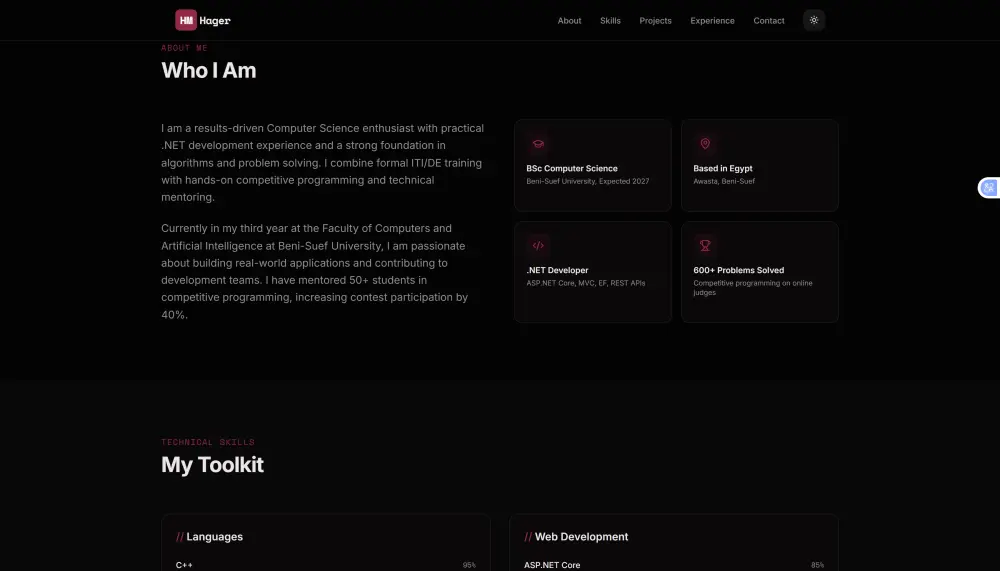Viewport: 1000px width, 571px height.
Task: Click map pin icon in Egypt card
Action: tap(705, 144)
